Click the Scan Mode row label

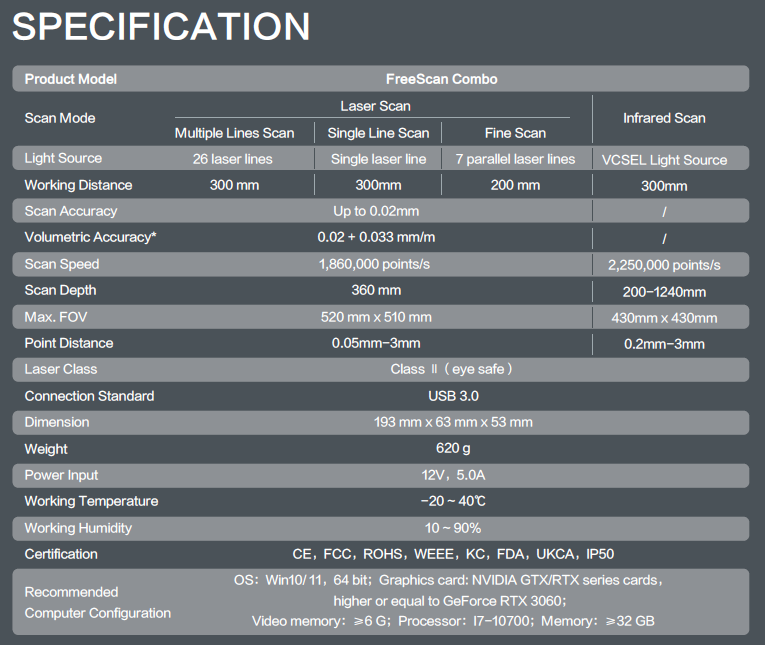(x=60, y=118)
